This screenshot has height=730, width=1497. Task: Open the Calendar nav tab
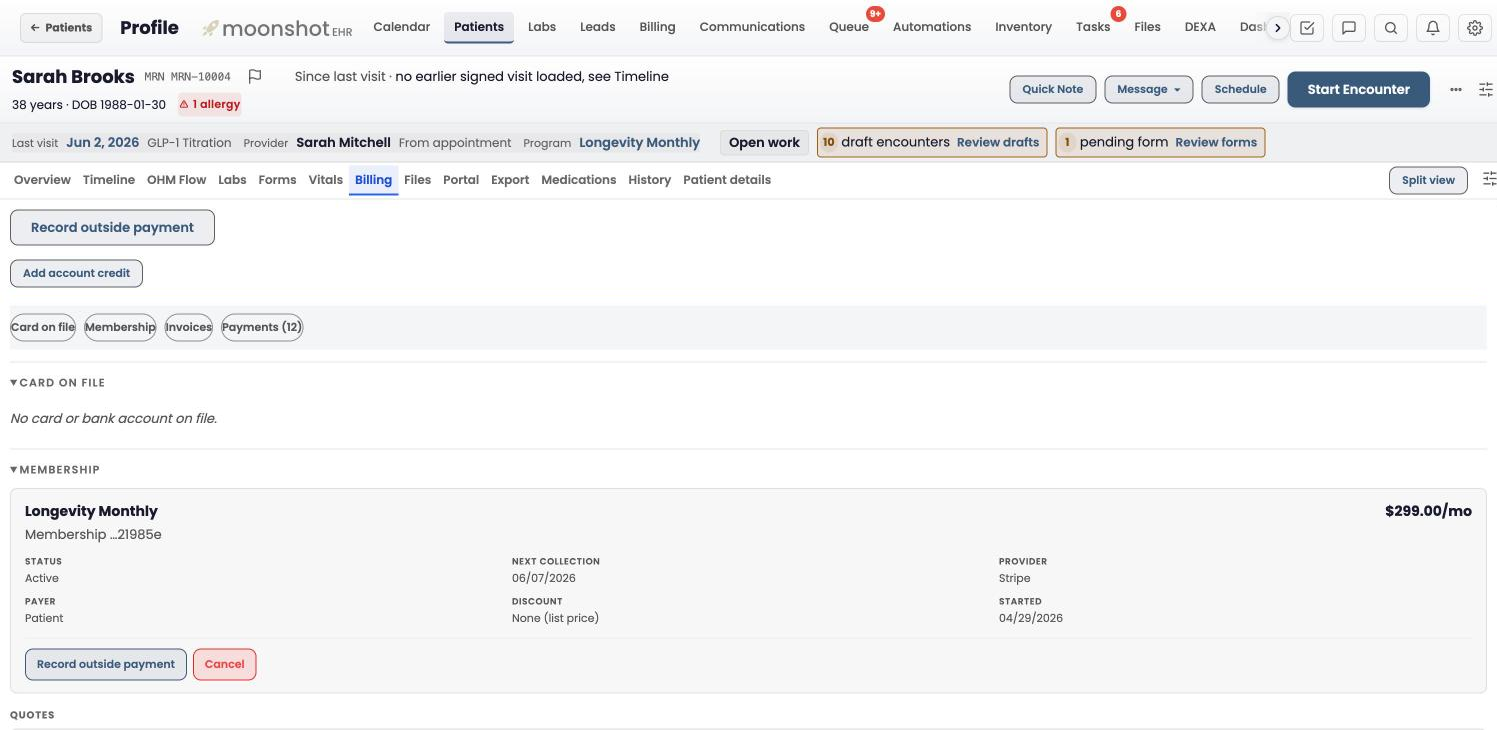(401, 27)
